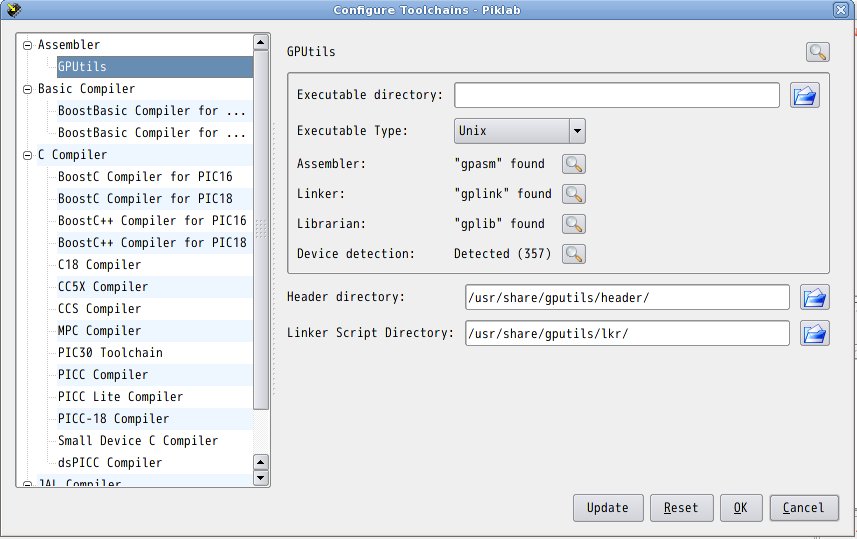The image size is (857, 539).
Task: Click the Update button
Action: 608,508
